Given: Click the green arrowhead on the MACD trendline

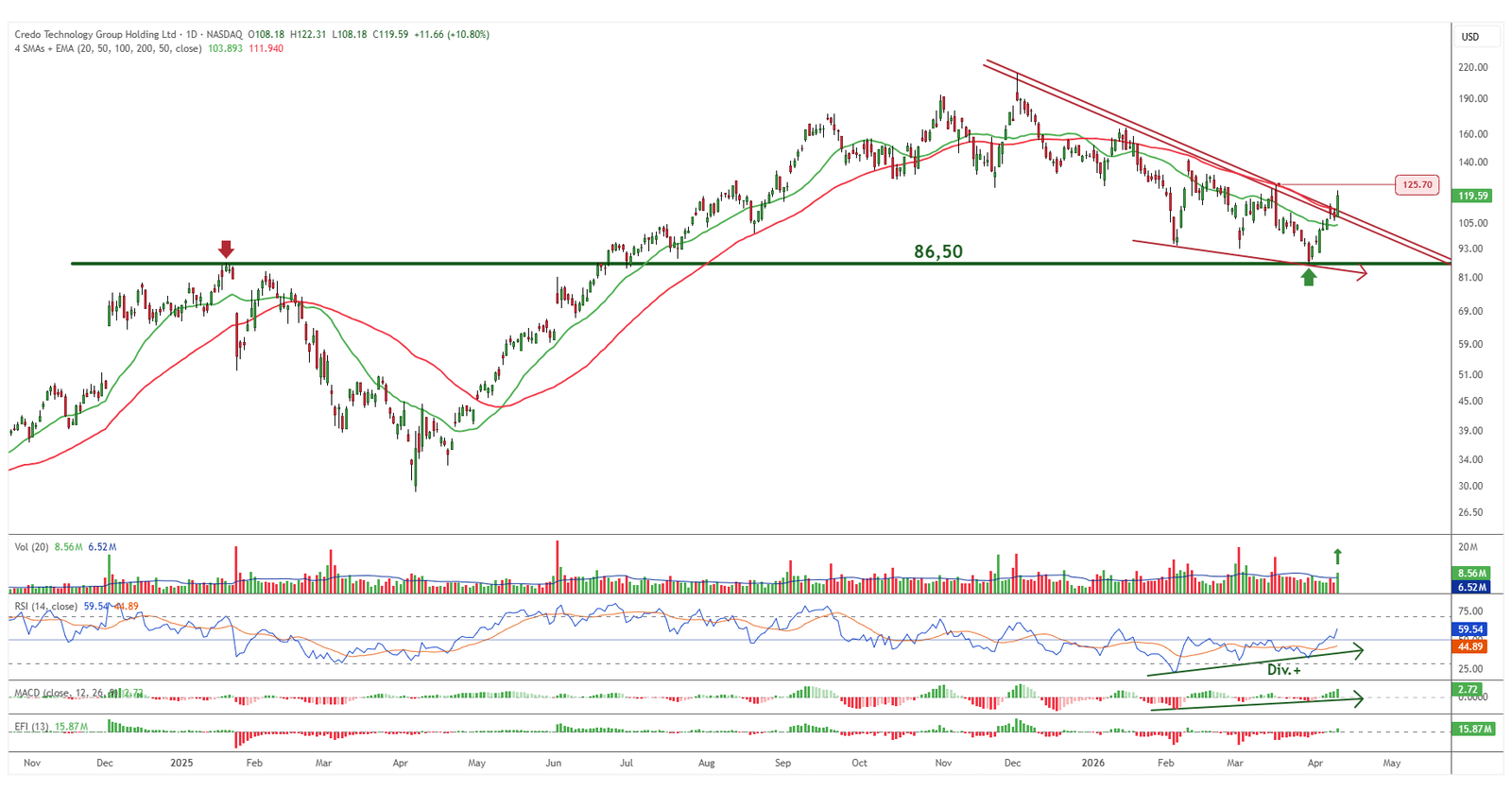Looking at the screenshot, I should coord(1358,699).
